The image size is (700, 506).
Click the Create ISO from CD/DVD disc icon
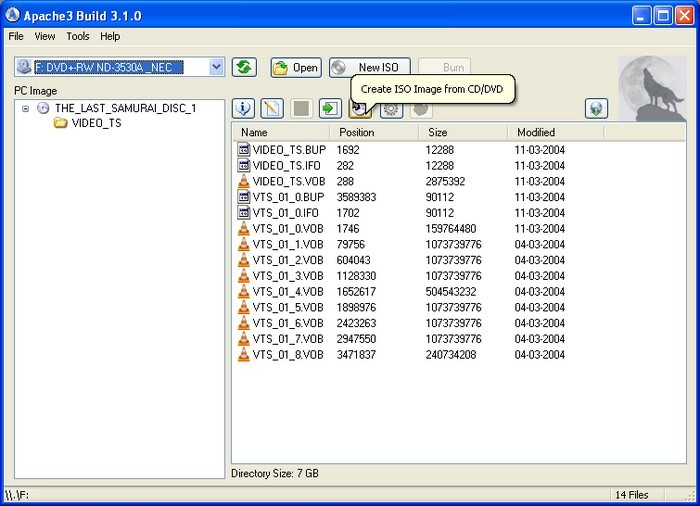(360, 109)
